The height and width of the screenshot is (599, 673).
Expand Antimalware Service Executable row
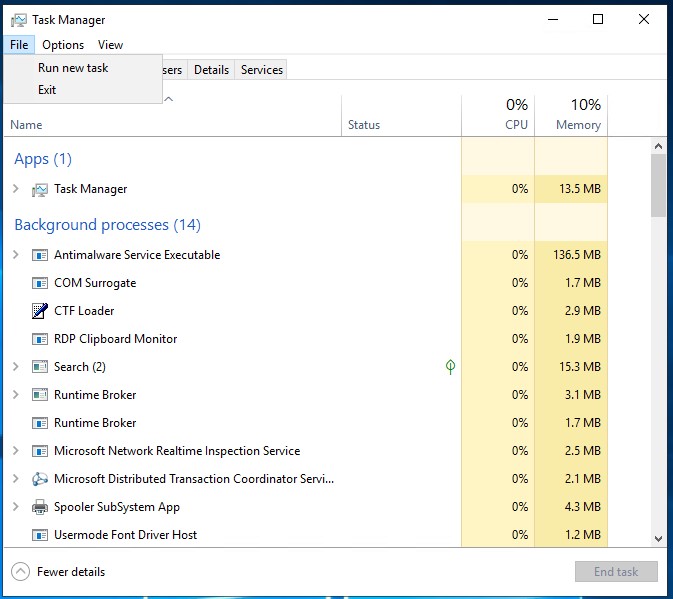[x=16, y=255]
